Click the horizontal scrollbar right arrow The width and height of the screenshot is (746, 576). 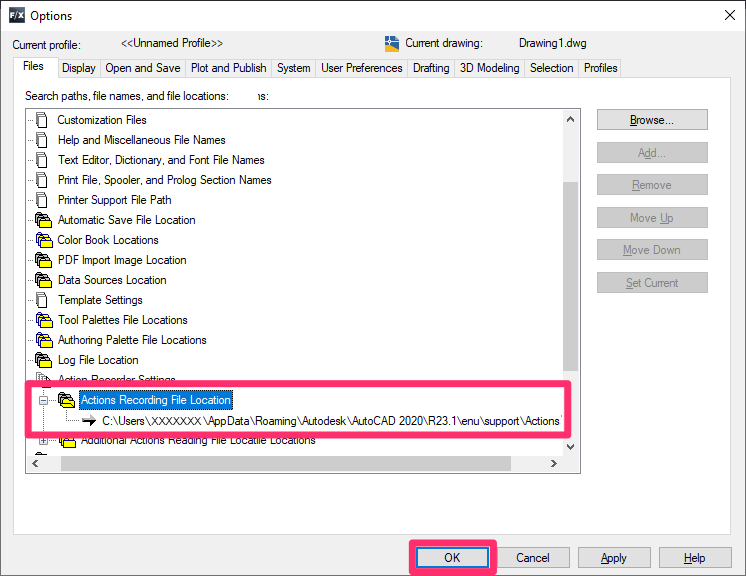tap(553, 463)
